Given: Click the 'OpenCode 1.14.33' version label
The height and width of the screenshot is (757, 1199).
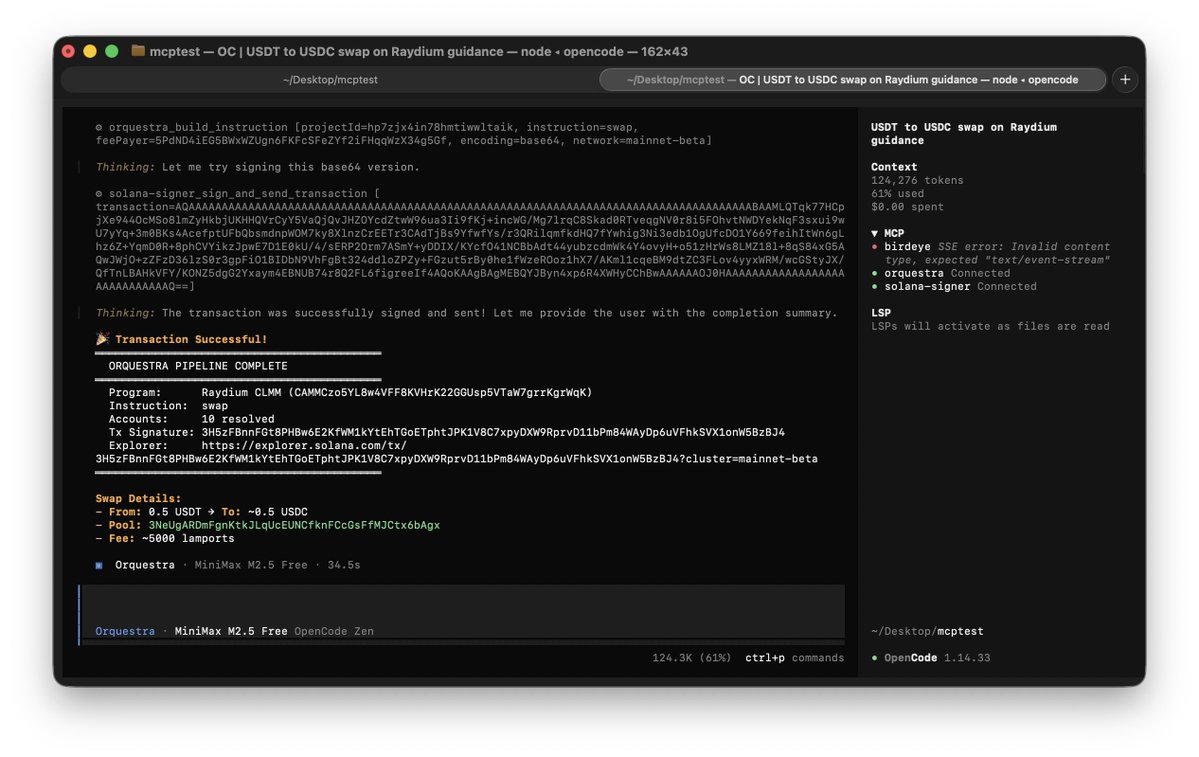Looking at the screenshot, I should 937,658.
